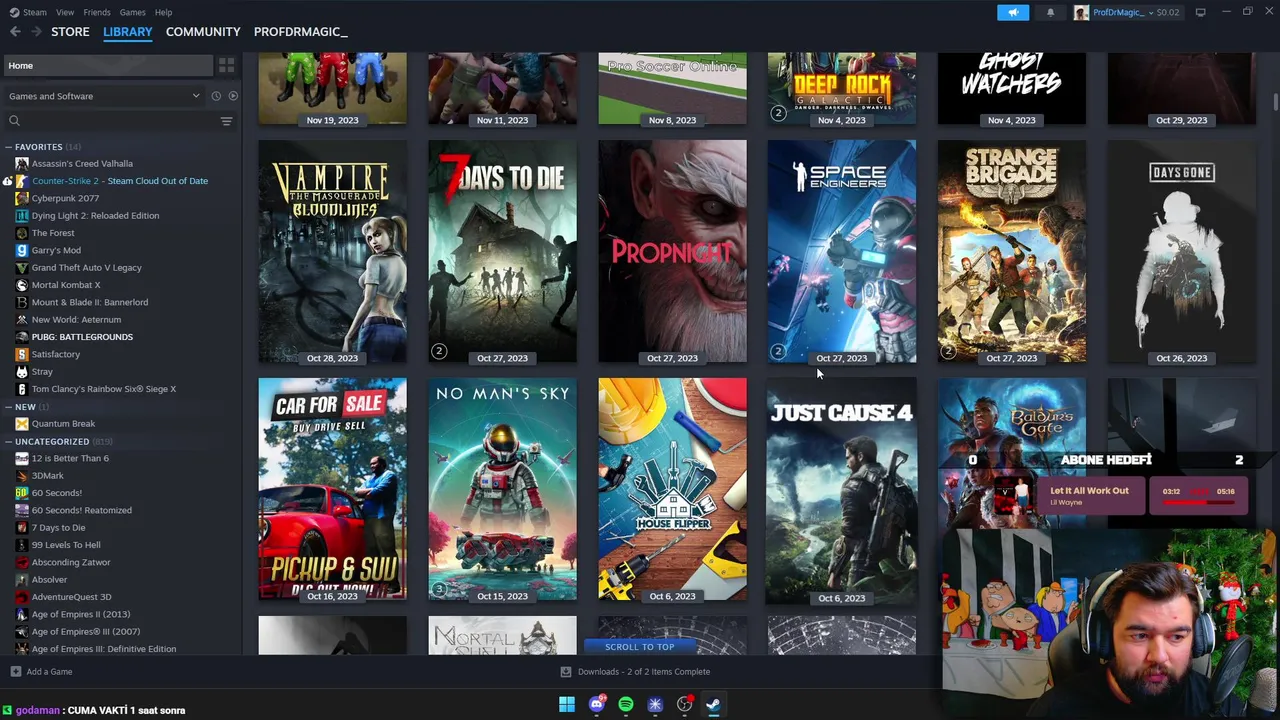1280x720 pixels.
Task: Click the SCROLL TO TOP button
Action: click(x=640, y=647)
